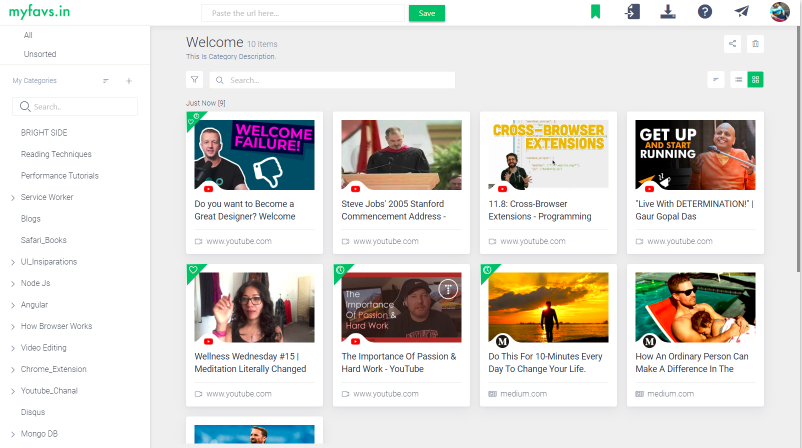Image resolution: width=802 pixels, height=448 pixels.
Task: Open Disqus category
Action: pos(33,412)
